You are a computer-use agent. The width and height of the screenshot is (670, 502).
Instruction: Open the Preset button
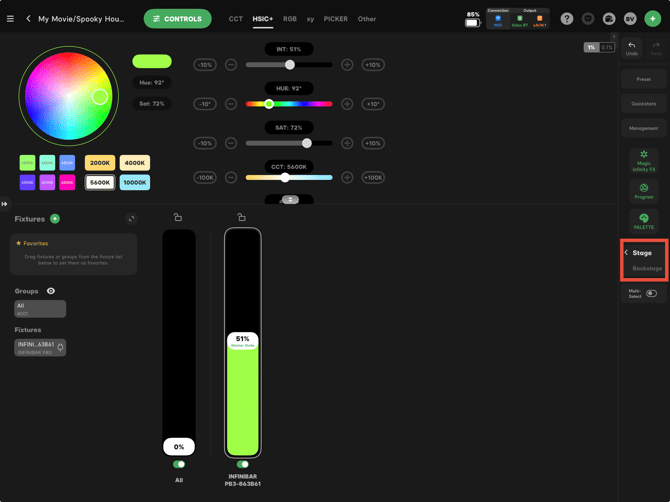pyautogui.click(x=644, y=79)
